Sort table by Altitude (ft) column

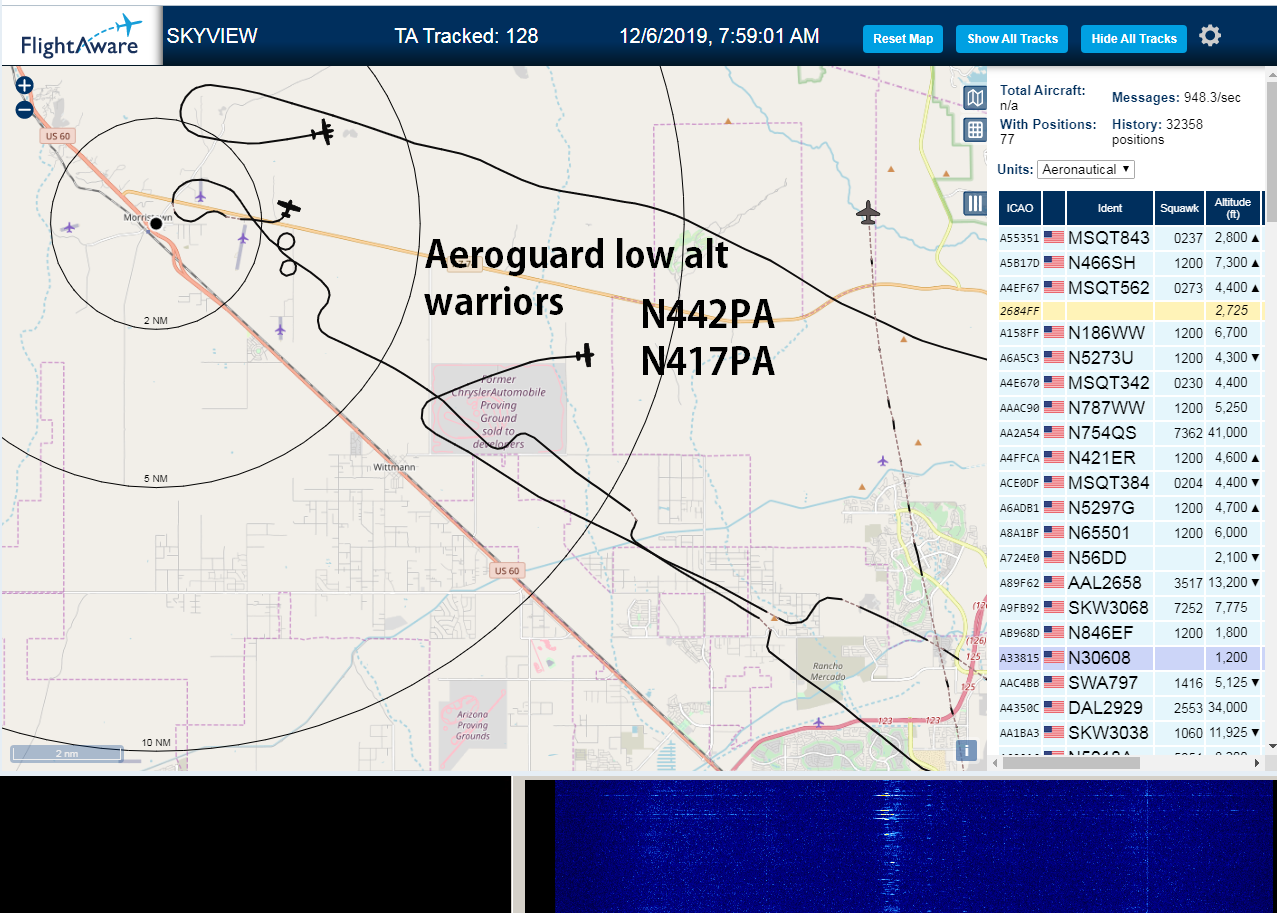pos(1233,208)
